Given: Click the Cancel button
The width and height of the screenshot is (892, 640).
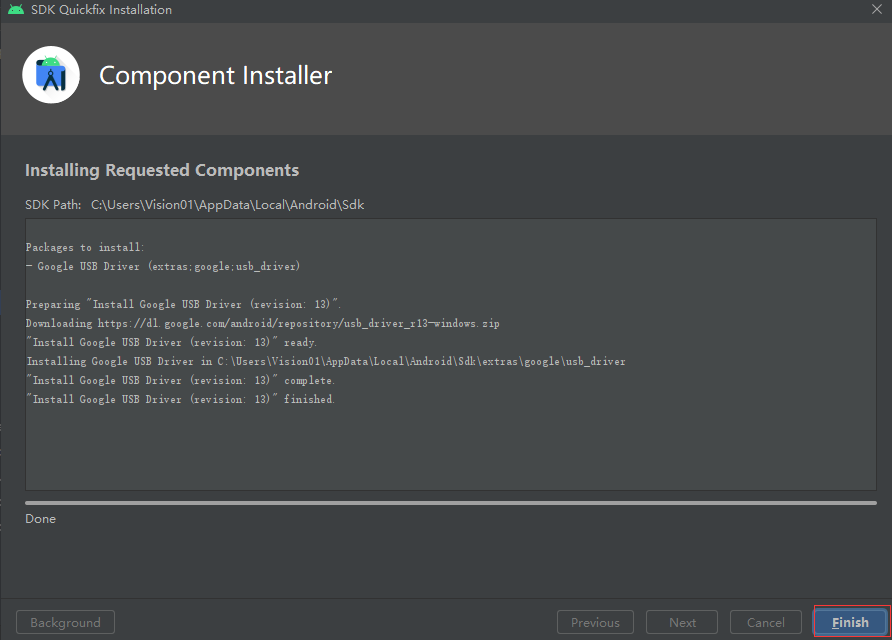Looking at the screenshot, I should pos(766,622).
